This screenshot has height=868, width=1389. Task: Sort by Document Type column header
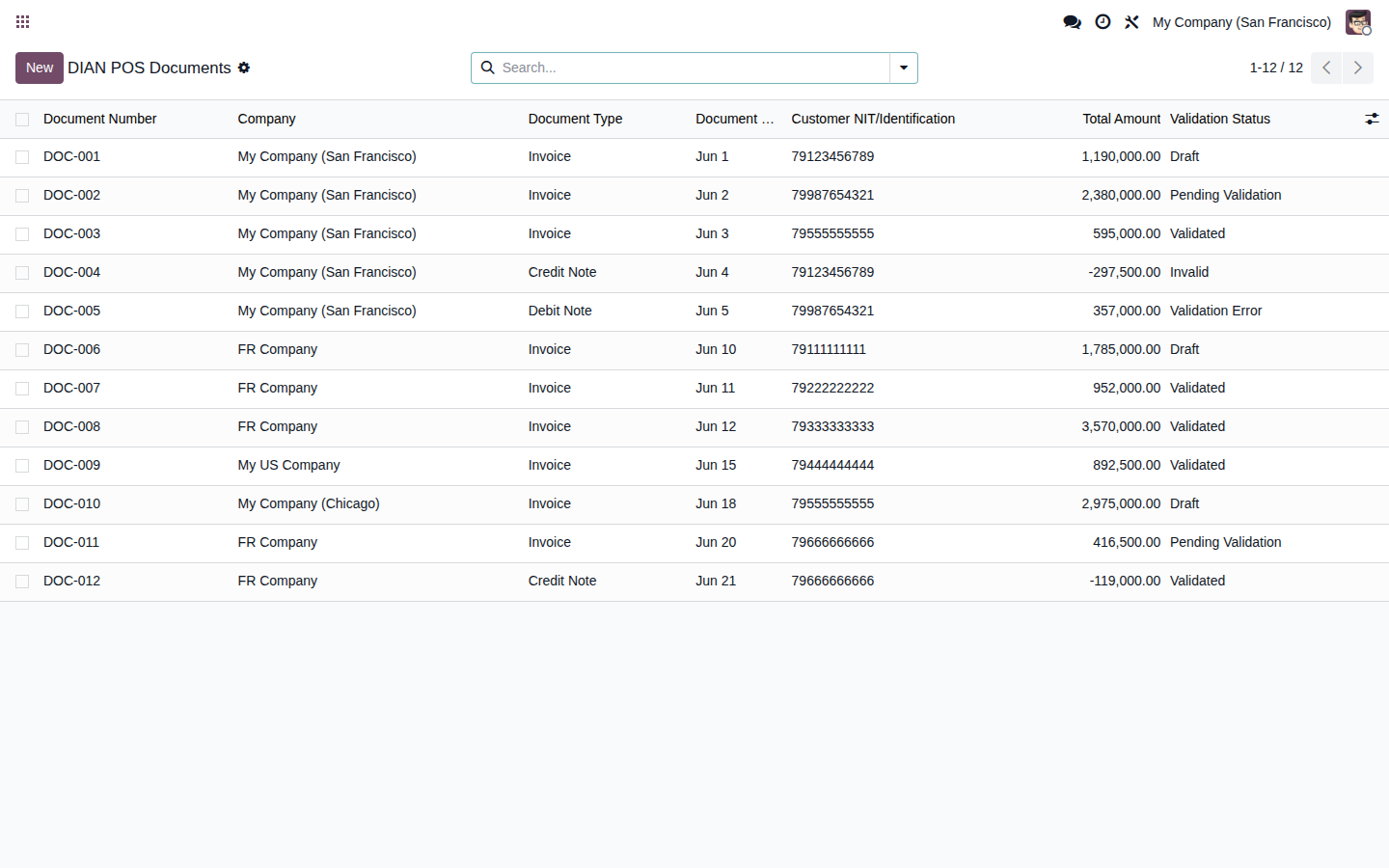pyautogui.click(x=575, y=119)
